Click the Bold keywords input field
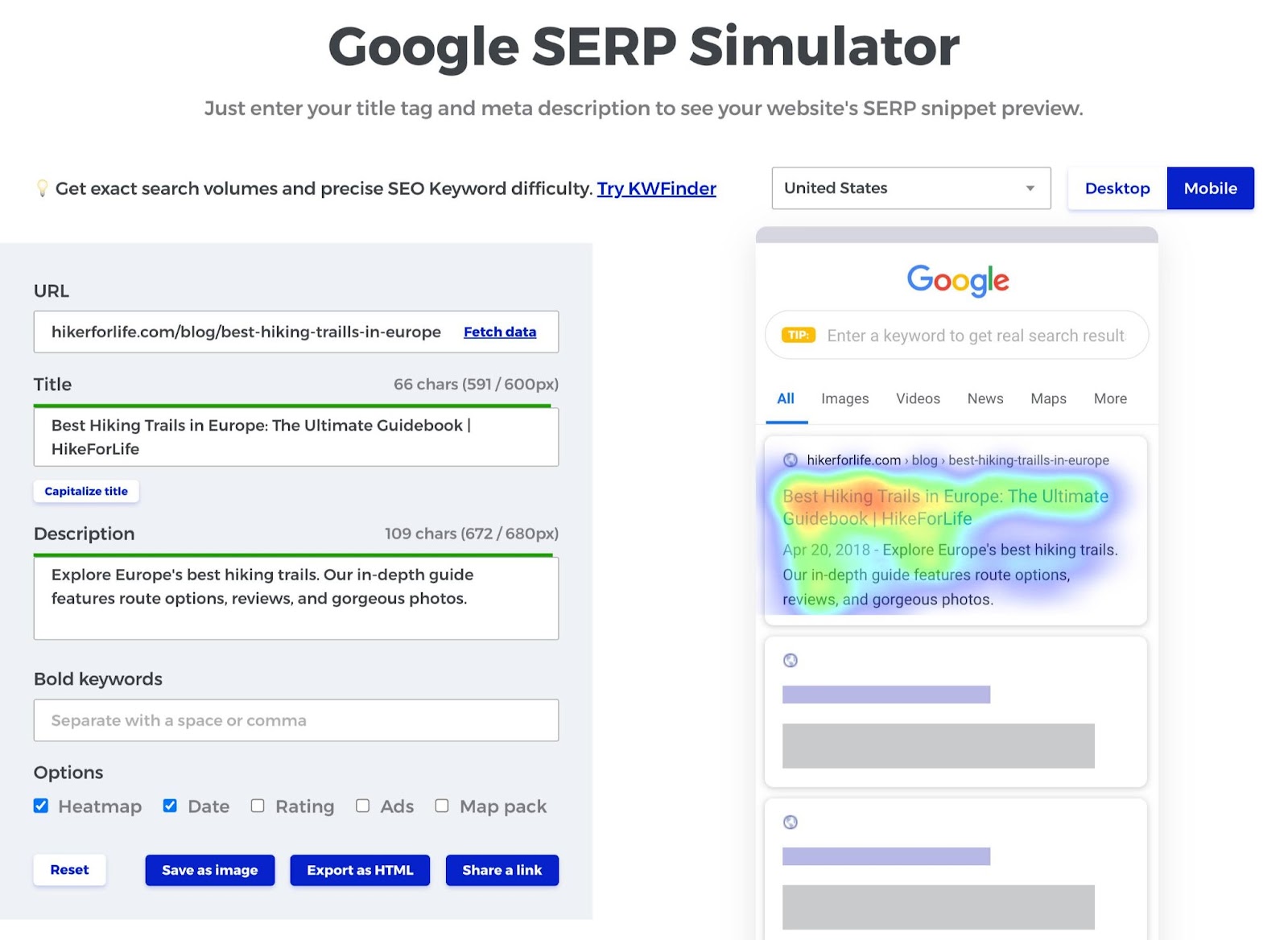The image size is (1288, 940). [x=296, y=720]
